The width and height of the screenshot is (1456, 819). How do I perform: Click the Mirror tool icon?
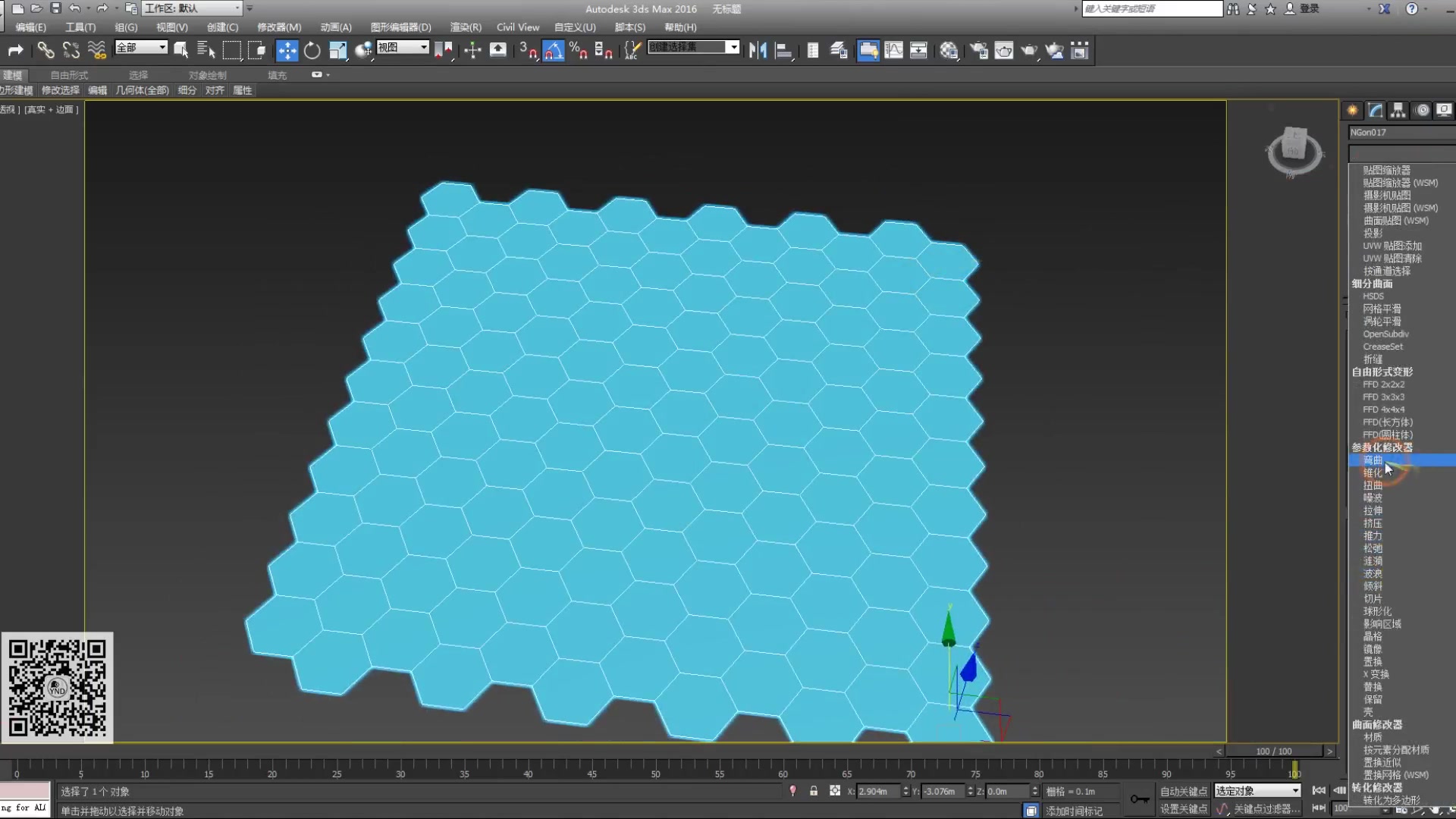758,51
